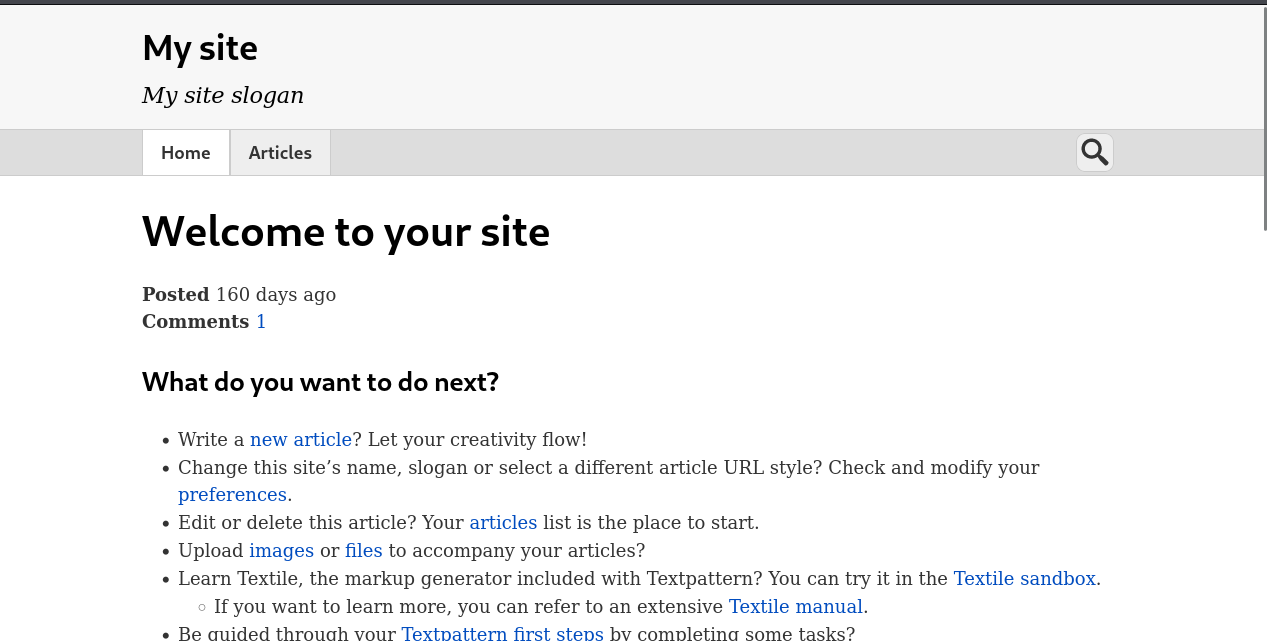The height and width of the screenshot is (641, 1267).
Task: Open the search magnifier icon
Action: pos(1094,153)
